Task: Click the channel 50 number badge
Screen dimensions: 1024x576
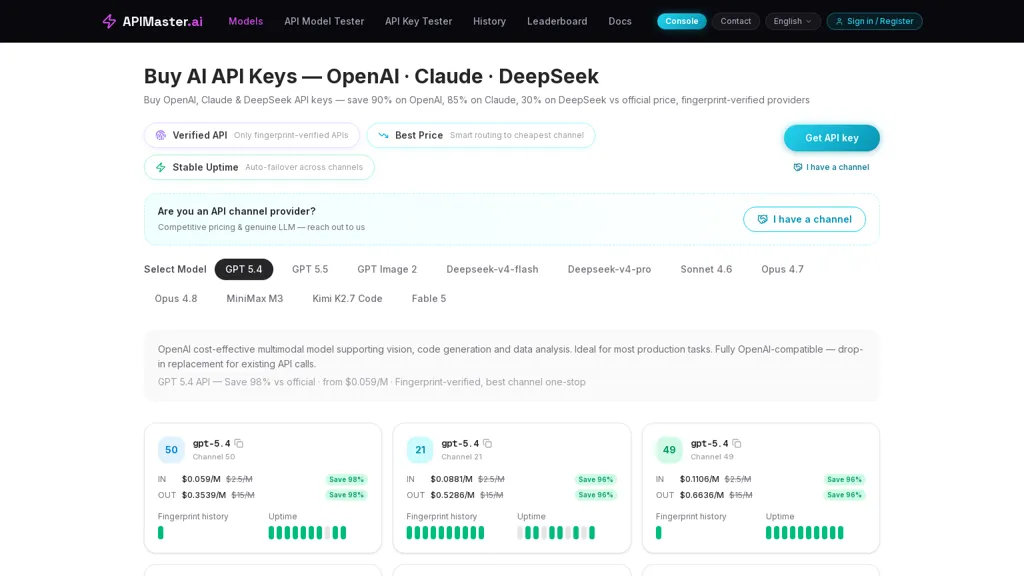Action: [171, 449]
